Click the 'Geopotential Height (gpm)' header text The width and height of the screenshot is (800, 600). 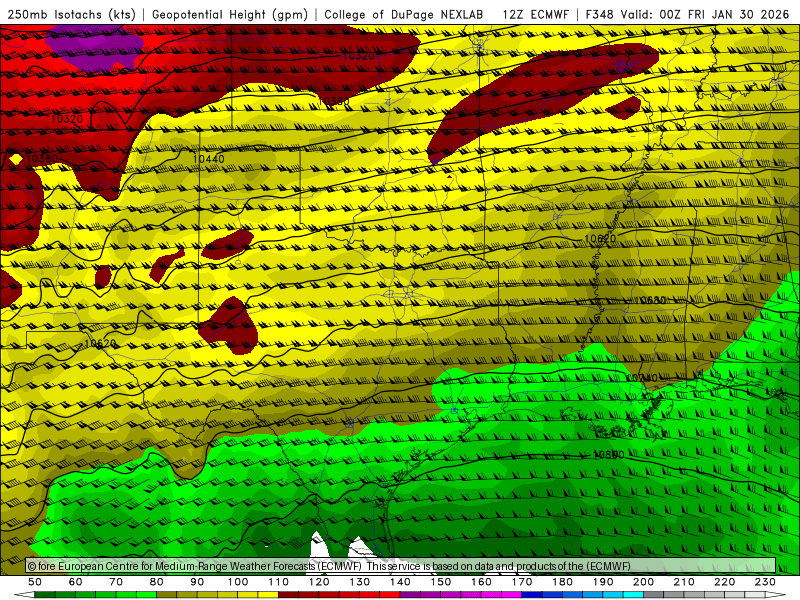click(x=230, y=14)
